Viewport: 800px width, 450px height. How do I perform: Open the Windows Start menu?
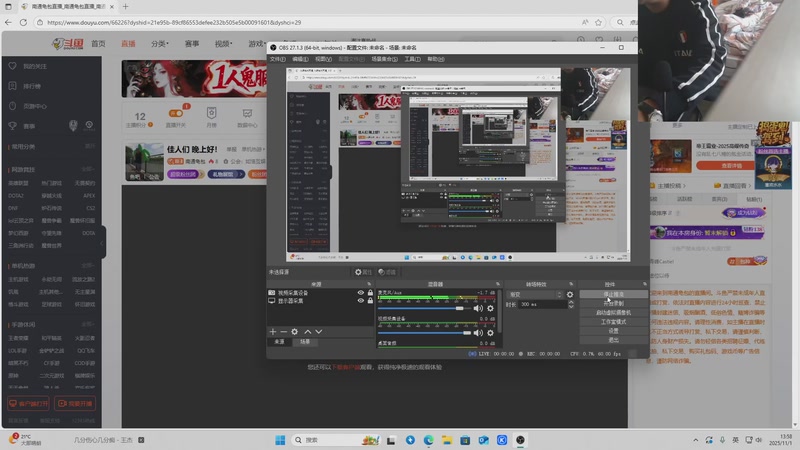click(280, 440)
